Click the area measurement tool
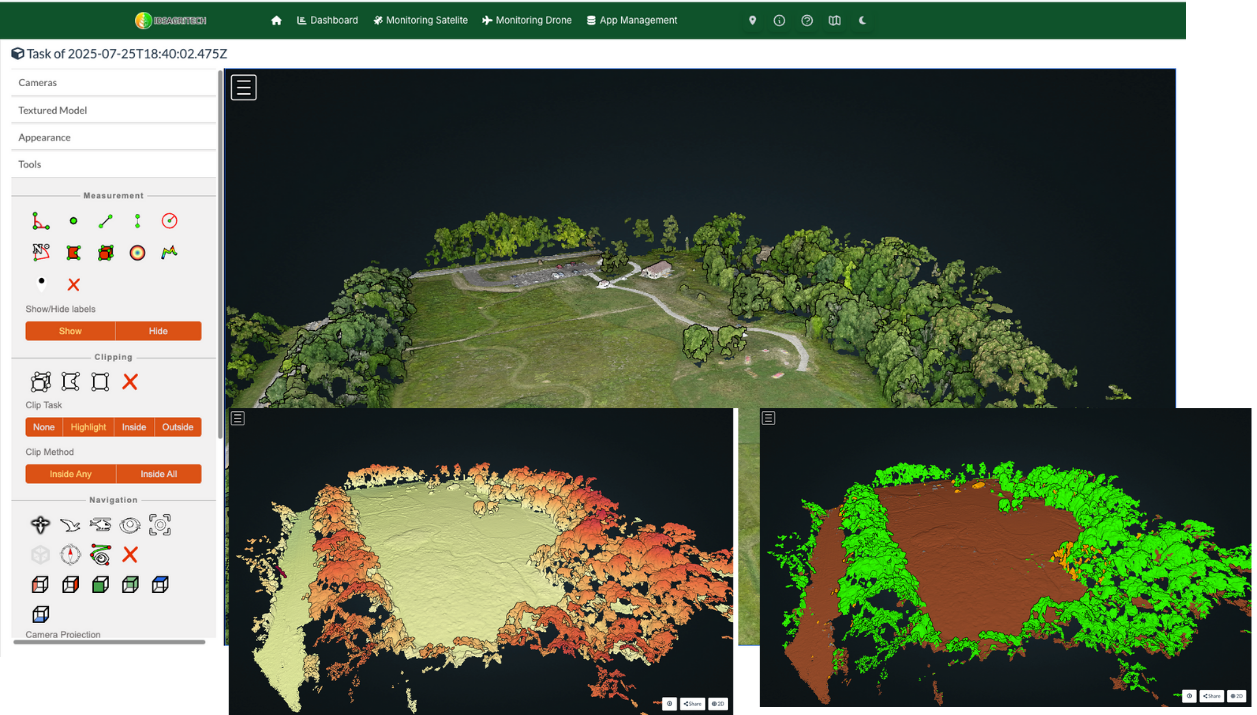This screenshot has height=715, width=1257. pyautogui.click(x=73, y=253)
